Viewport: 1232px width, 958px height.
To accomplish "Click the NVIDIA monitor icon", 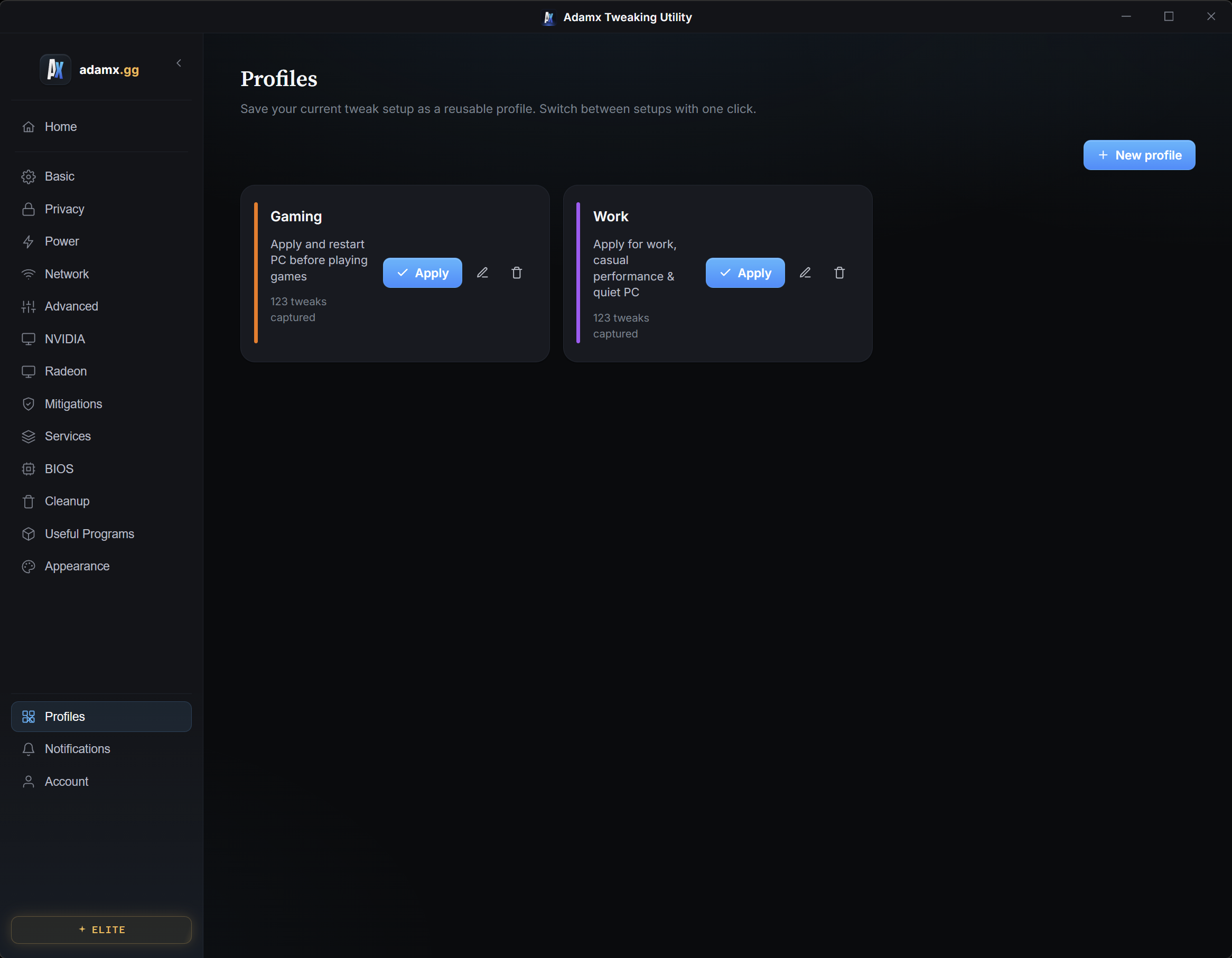I will 28,339.
